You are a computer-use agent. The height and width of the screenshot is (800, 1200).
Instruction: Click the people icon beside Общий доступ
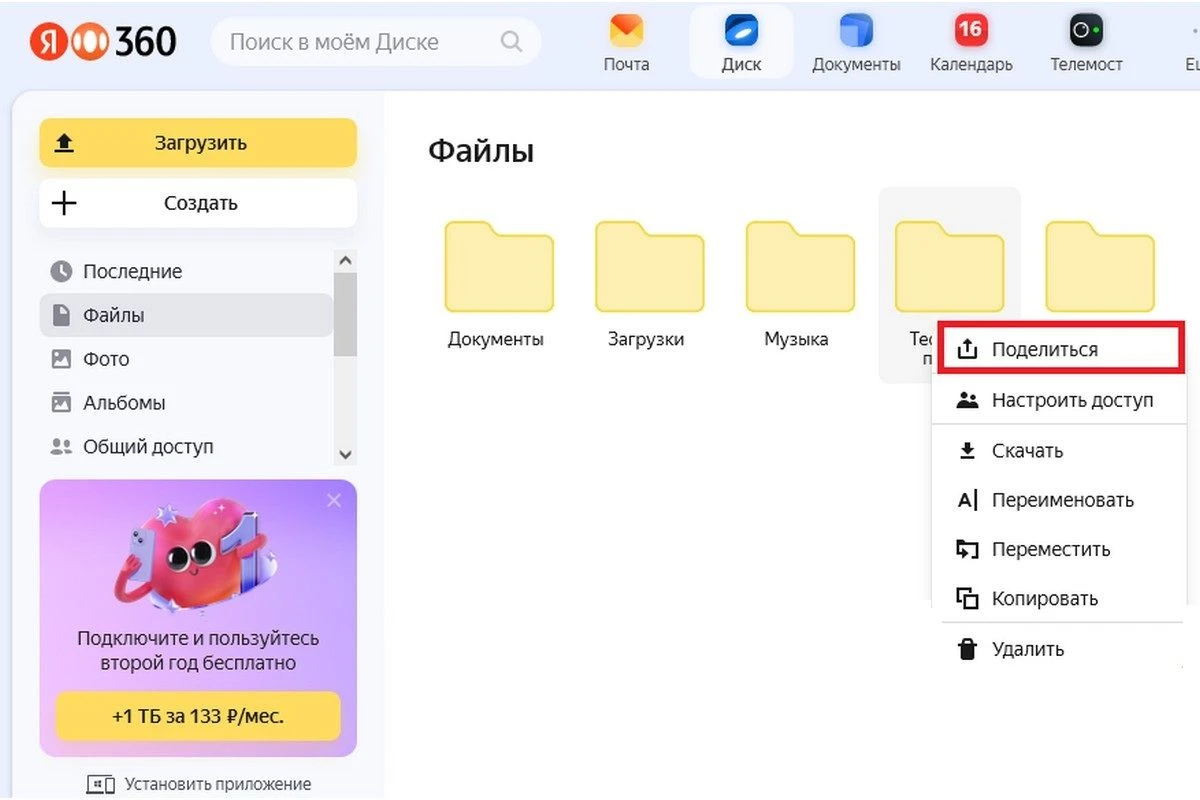(x=62, y=447)
